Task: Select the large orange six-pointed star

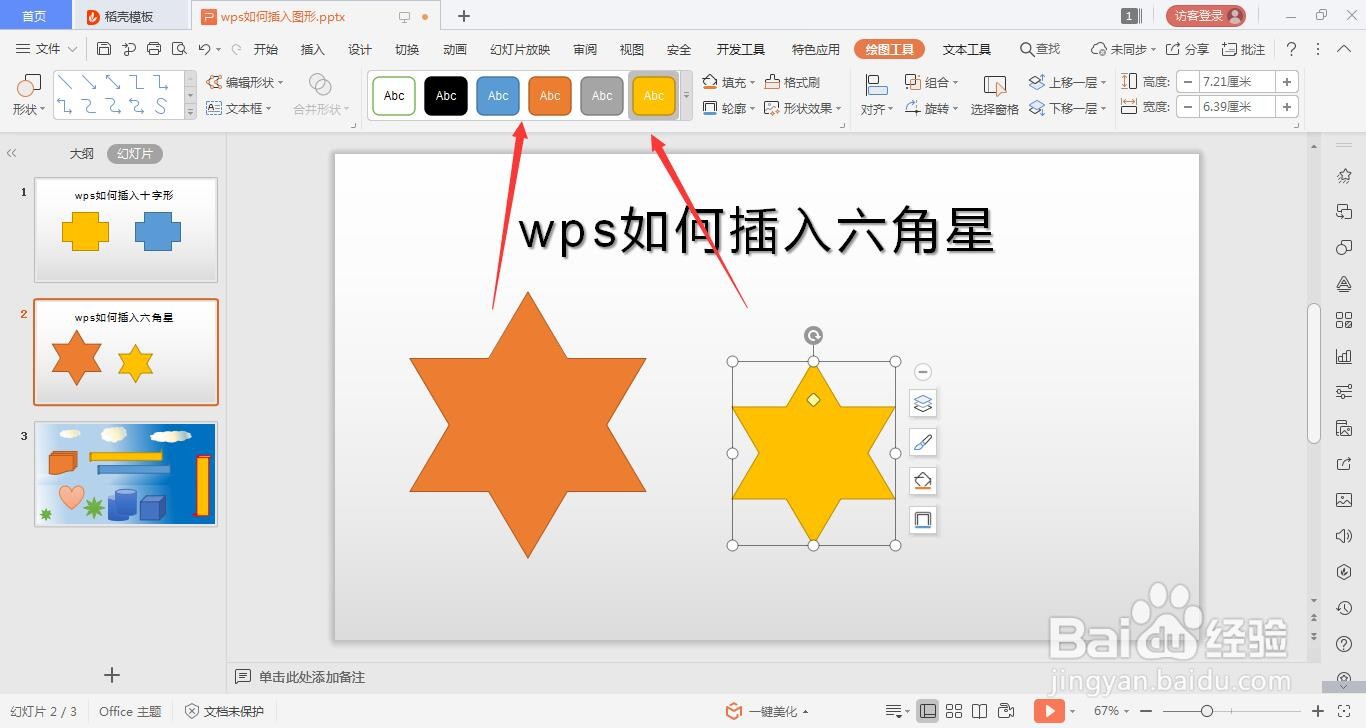Action: [x=527, y=425]
